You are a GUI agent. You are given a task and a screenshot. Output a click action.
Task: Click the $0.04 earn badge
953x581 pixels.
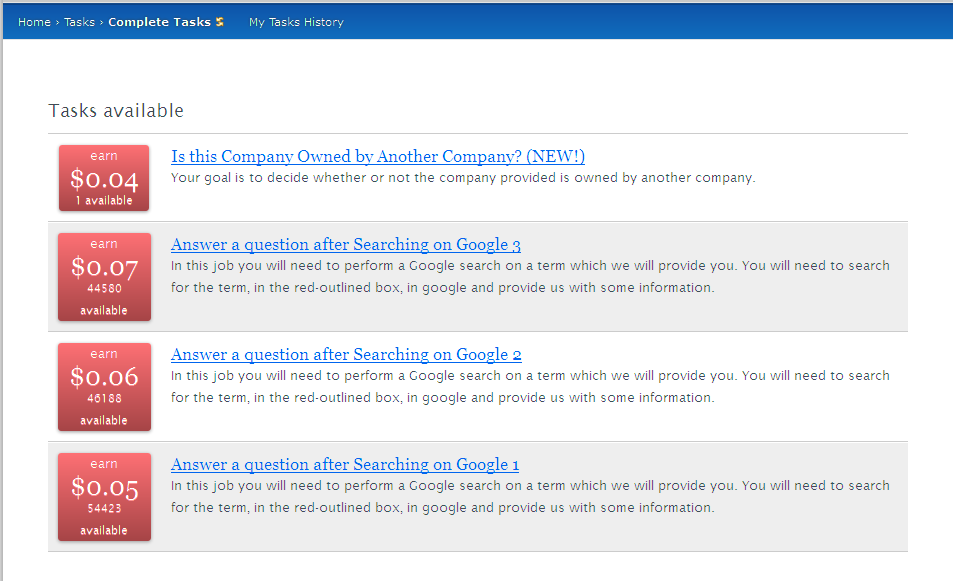pyautogui.click(x=104, y=178)
